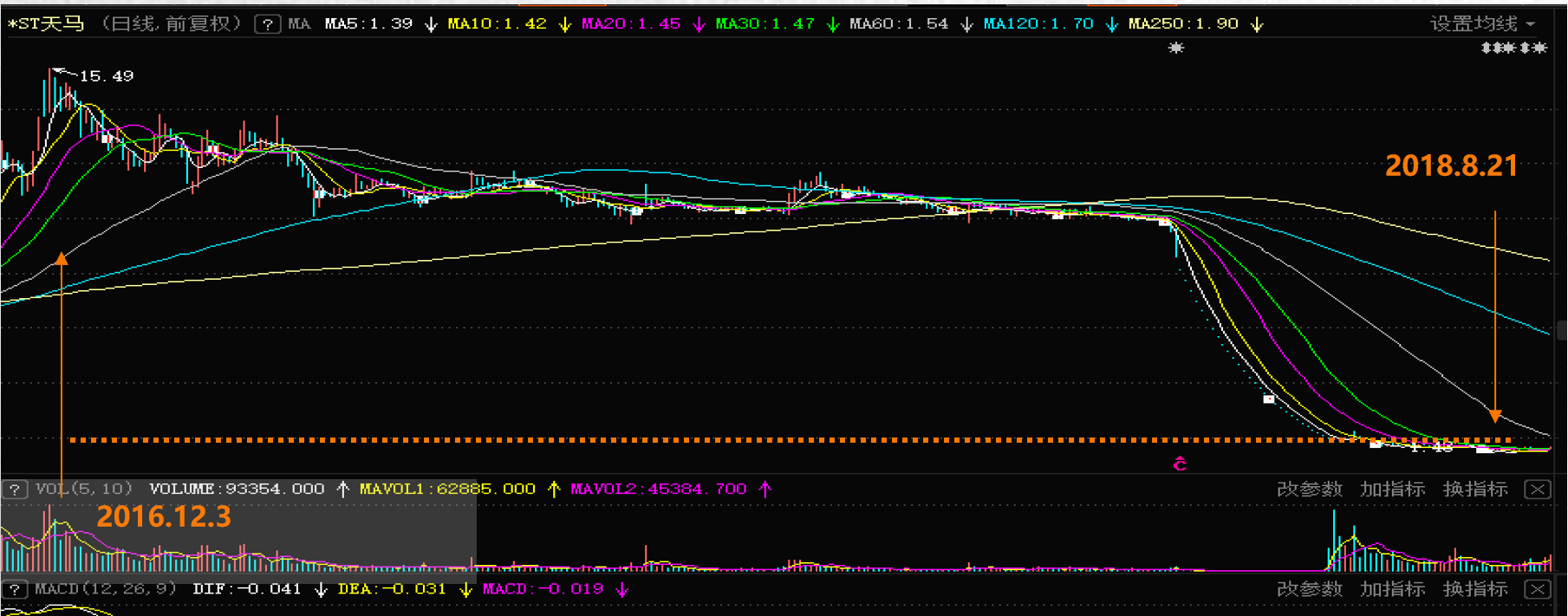Image resolution: width=1568 pixels, height=616 pixels.
Task: Click 换指标 in the VOL panel
Action: 1475,490
